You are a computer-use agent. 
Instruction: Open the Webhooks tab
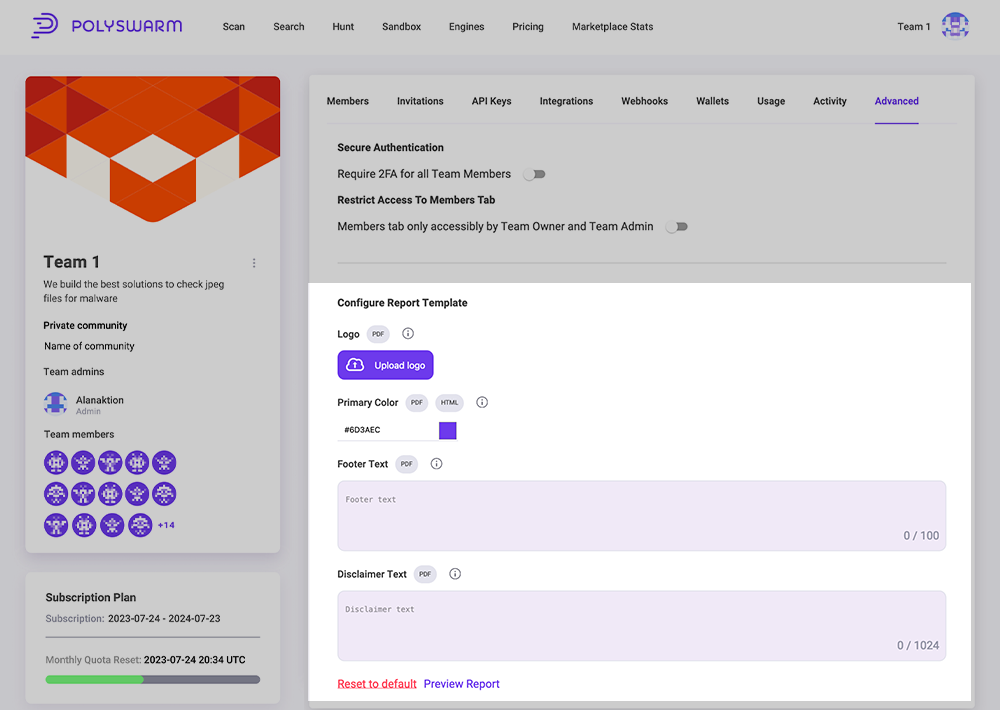(x=644, y=101)
